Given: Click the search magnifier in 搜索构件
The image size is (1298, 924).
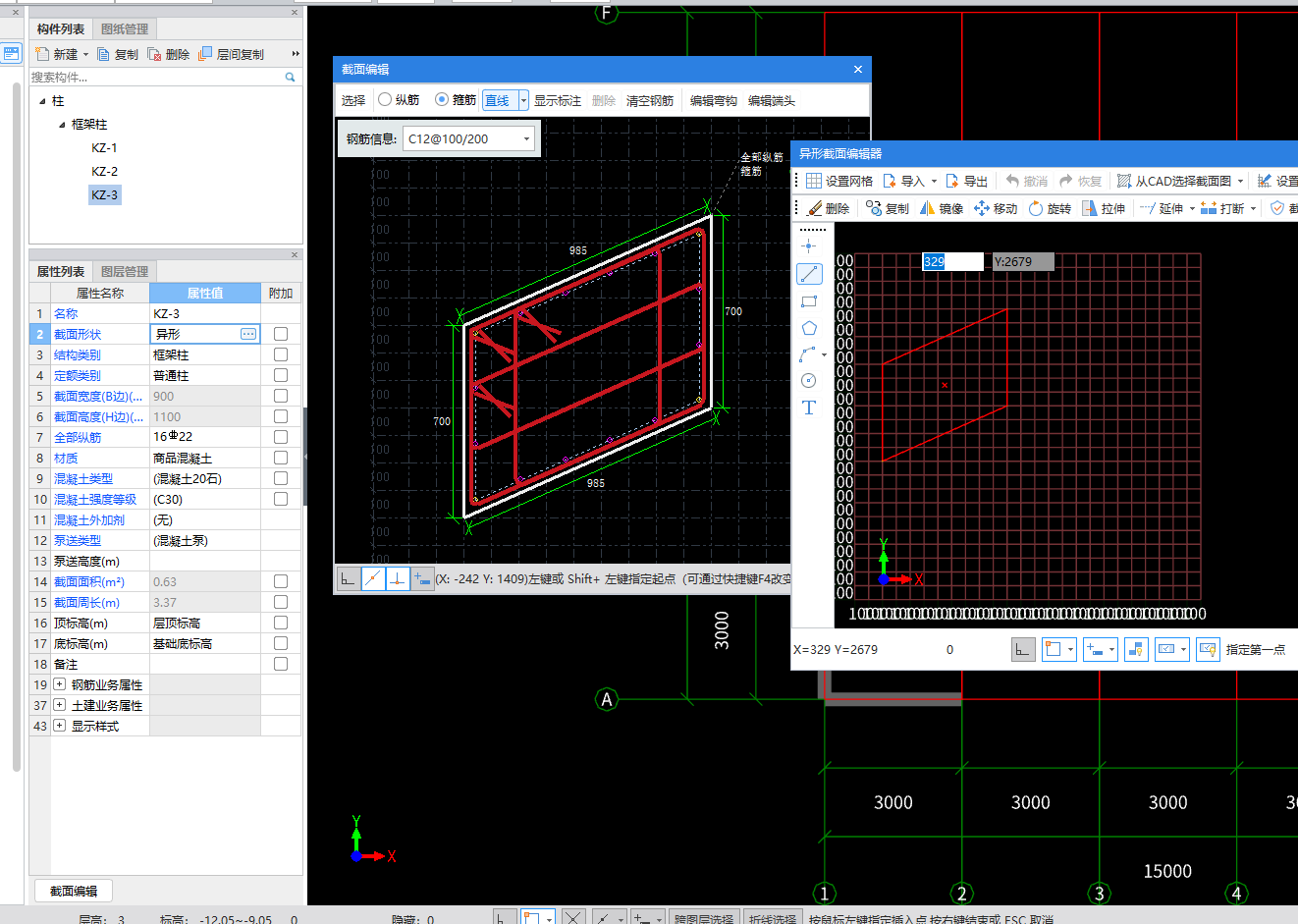Looking at the screenshot, I should pos(290,77).
